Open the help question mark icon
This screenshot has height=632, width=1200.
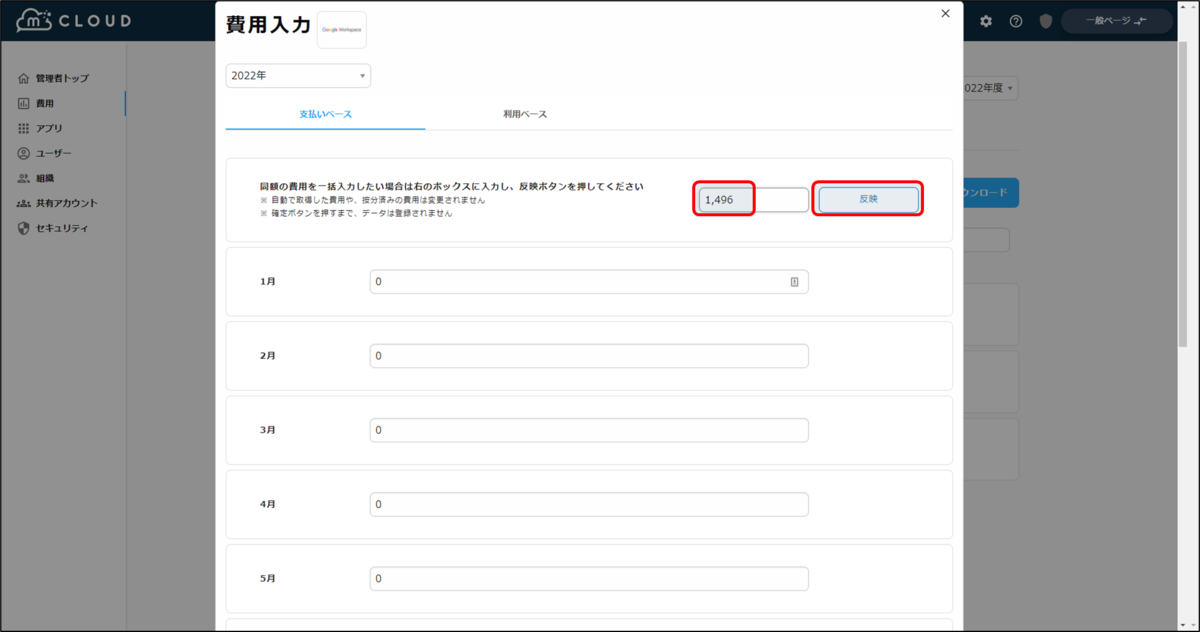tap(1016, 21)
